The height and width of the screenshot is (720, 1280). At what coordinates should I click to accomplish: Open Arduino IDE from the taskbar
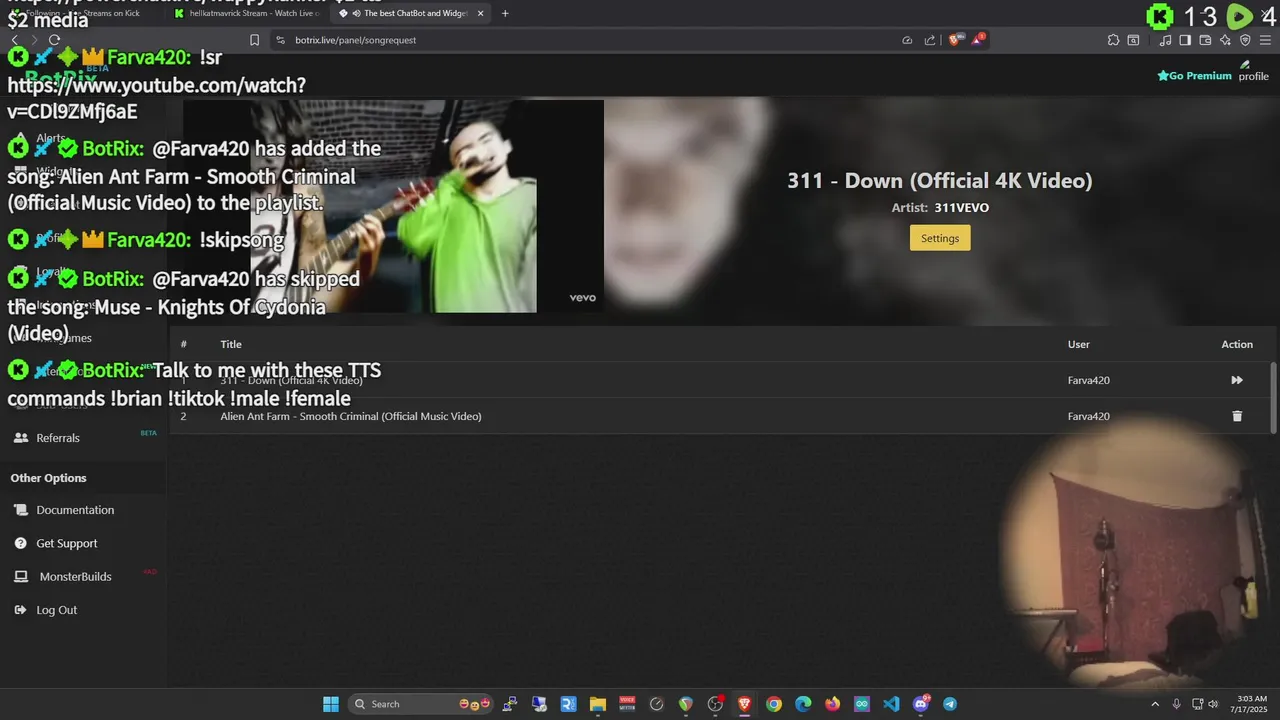pos(862,704)
